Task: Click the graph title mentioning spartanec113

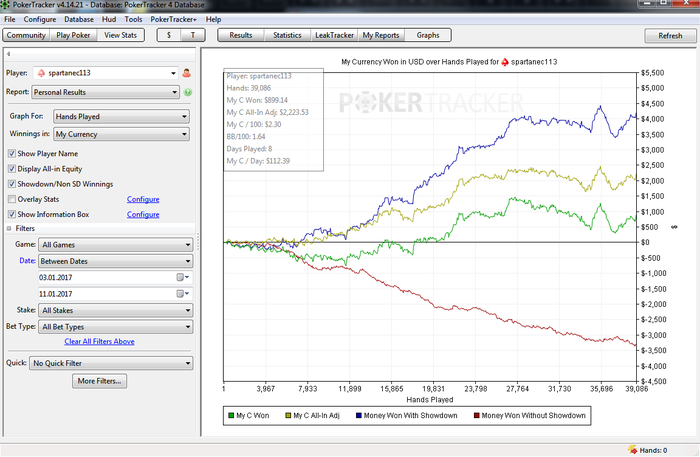Action: (x=449, y=62)
